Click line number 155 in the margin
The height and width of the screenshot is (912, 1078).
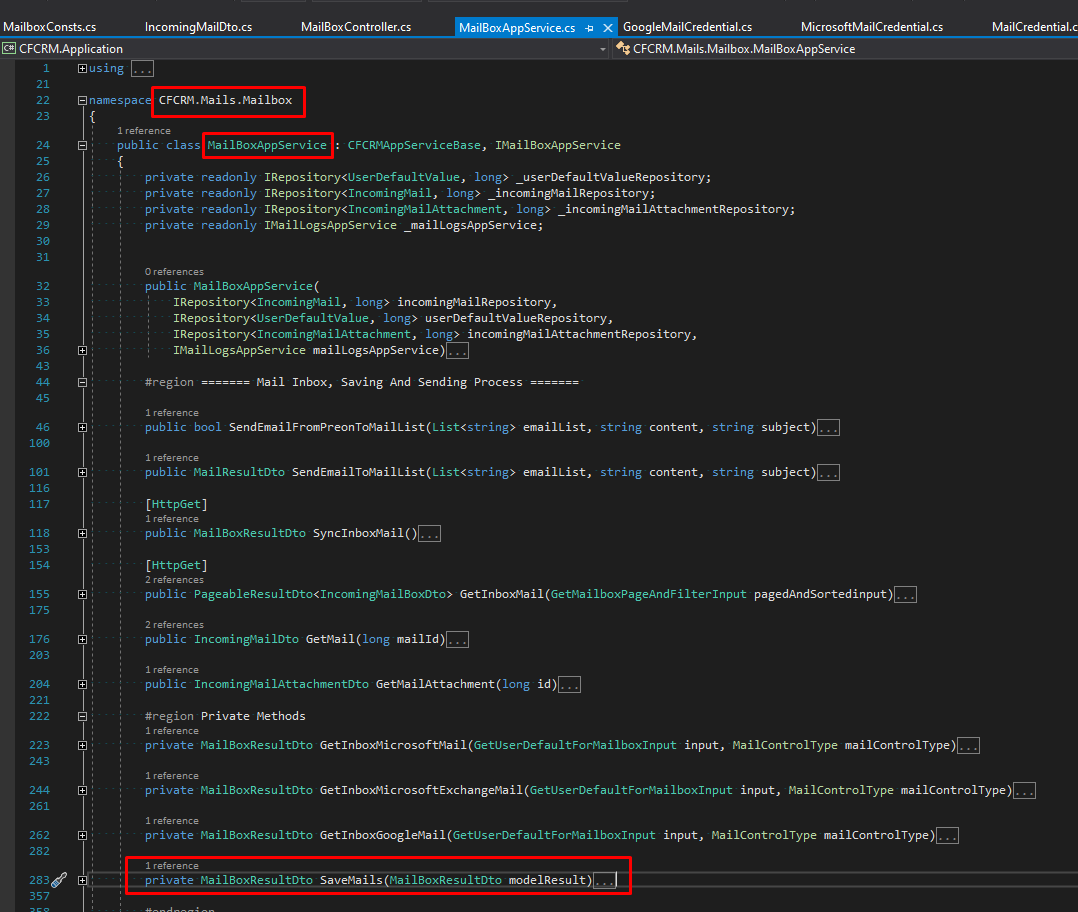point(39,594)
